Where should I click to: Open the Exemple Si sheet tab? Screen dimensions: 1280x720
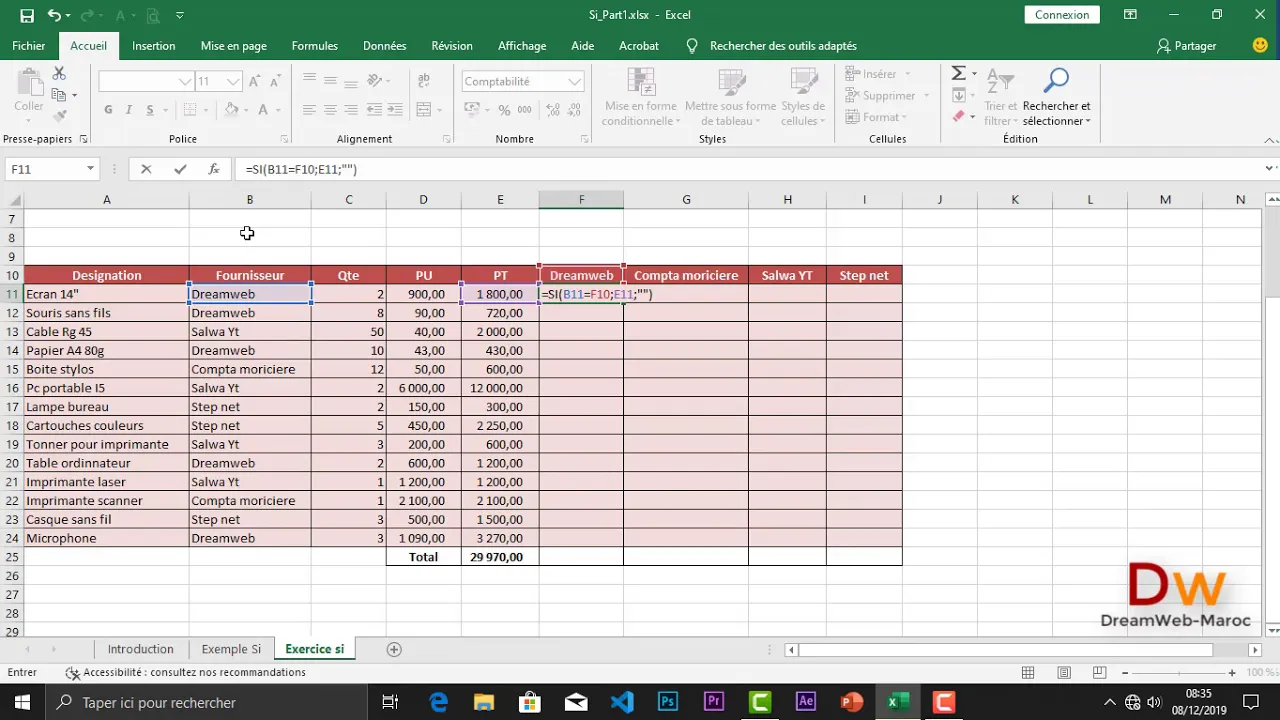[x=231, y=650]
